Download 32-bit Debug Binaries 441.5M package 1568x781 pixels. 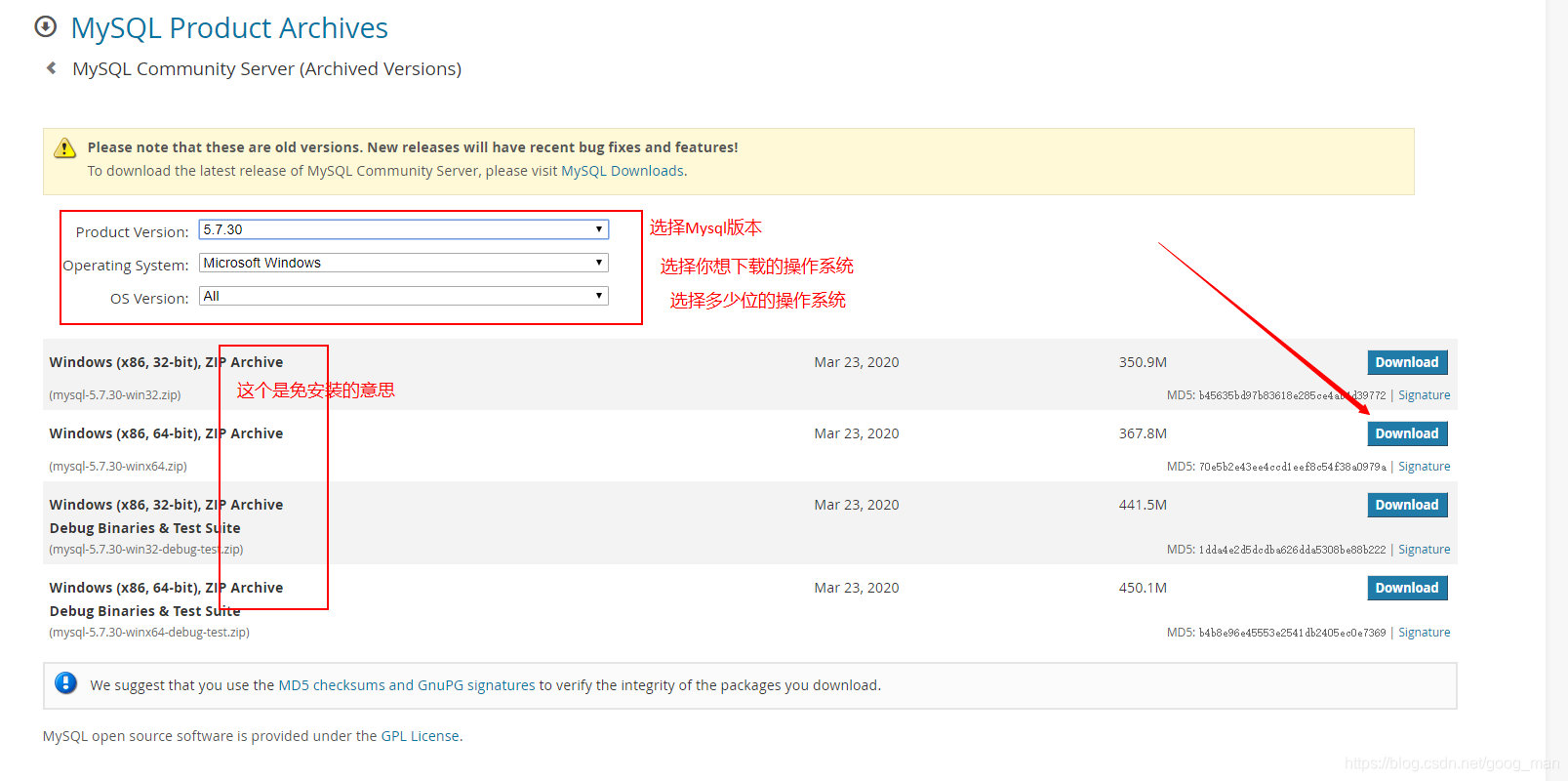(x=1407, y=505)
